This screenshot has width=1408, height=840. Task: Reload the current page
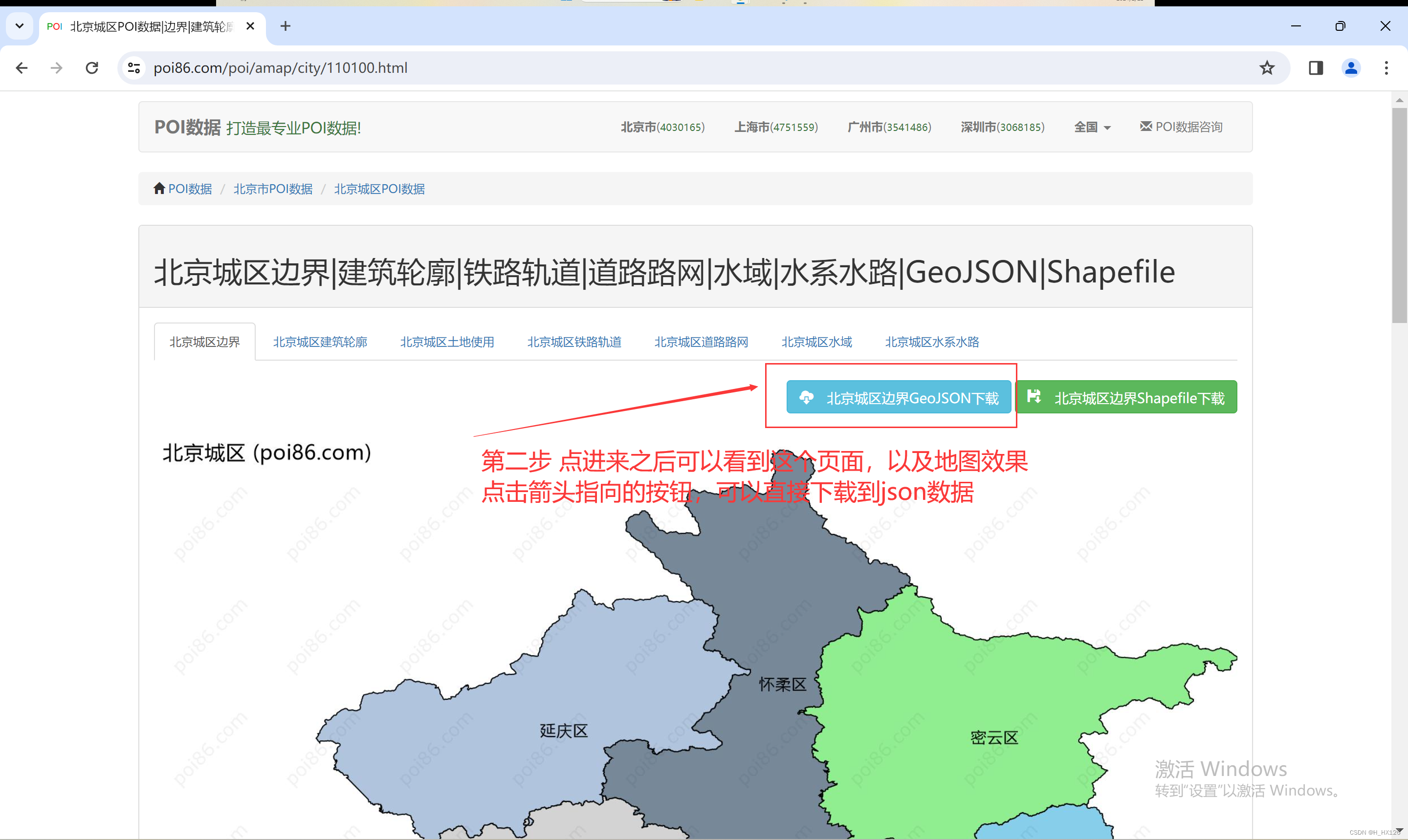click(92, 68)
